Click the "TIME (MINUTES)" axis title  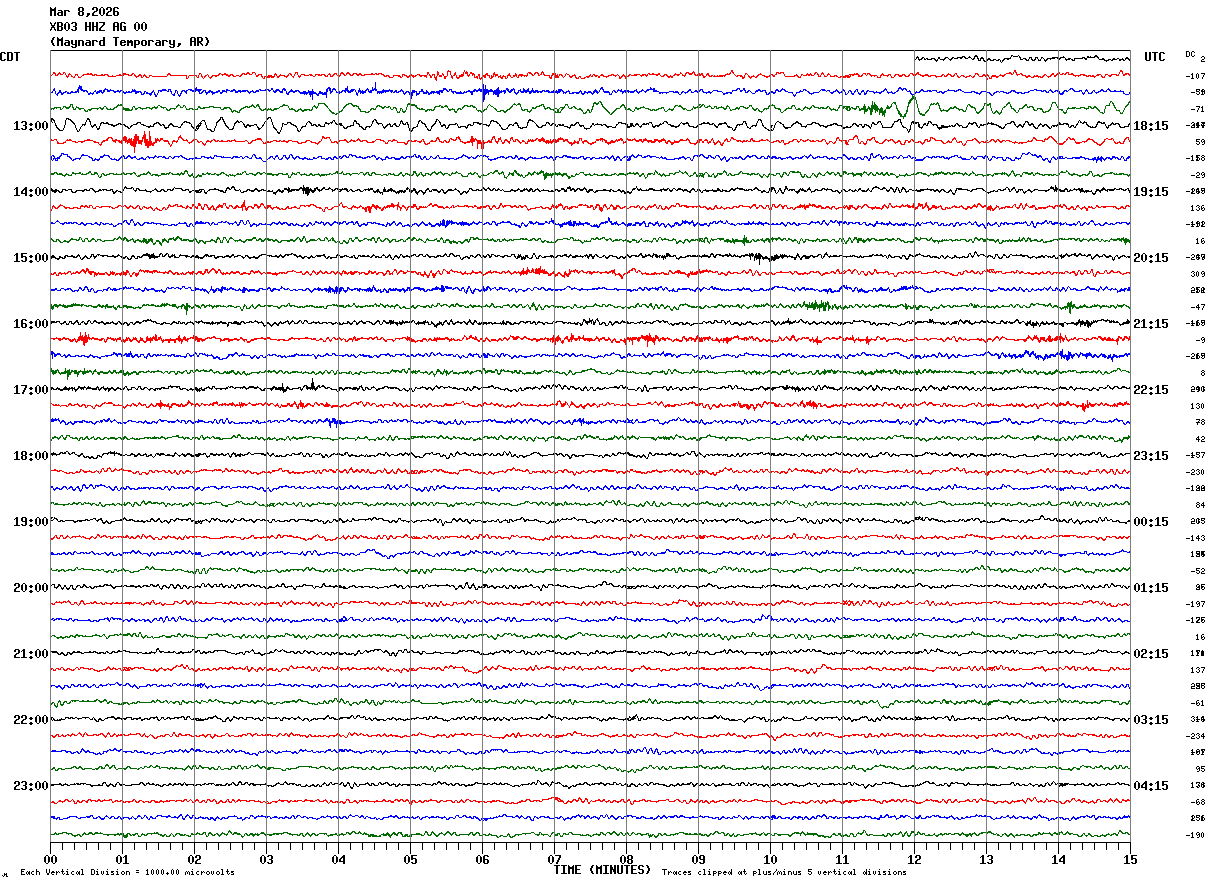pos(602,870)
